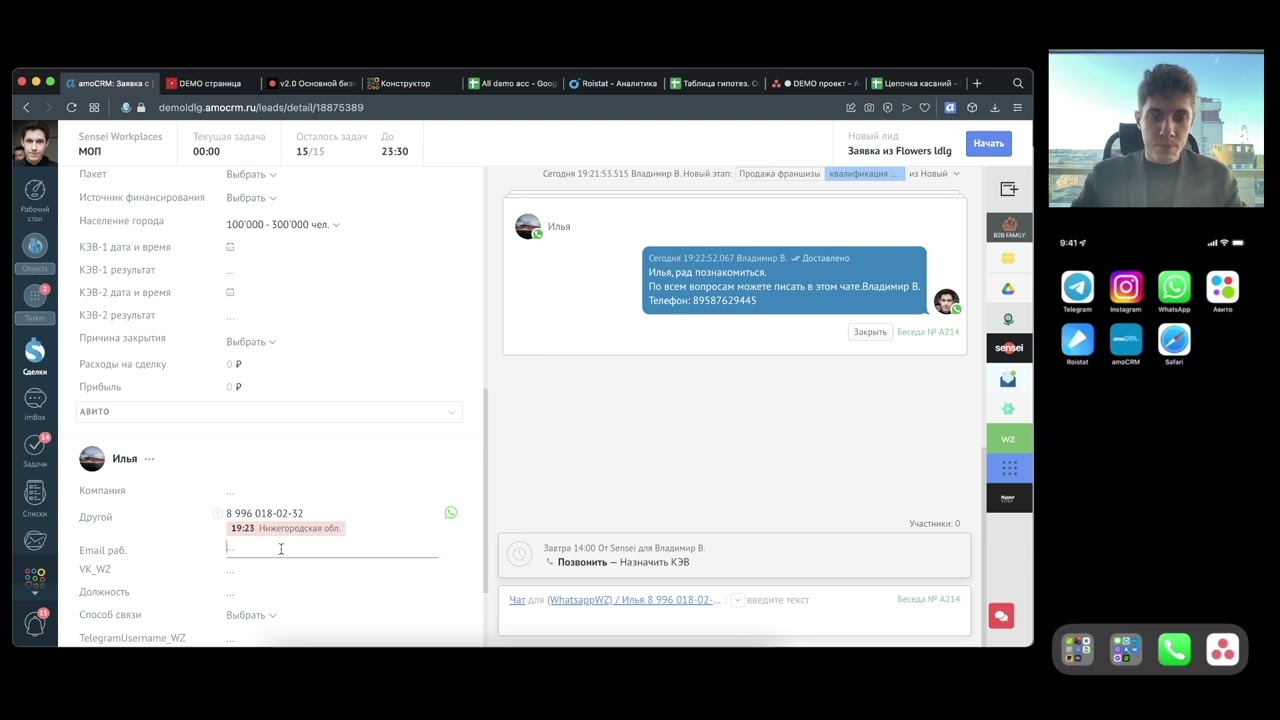Open Google Drive widget icon
This screenshot has height=720, width=1280.
coord(1009,289)
